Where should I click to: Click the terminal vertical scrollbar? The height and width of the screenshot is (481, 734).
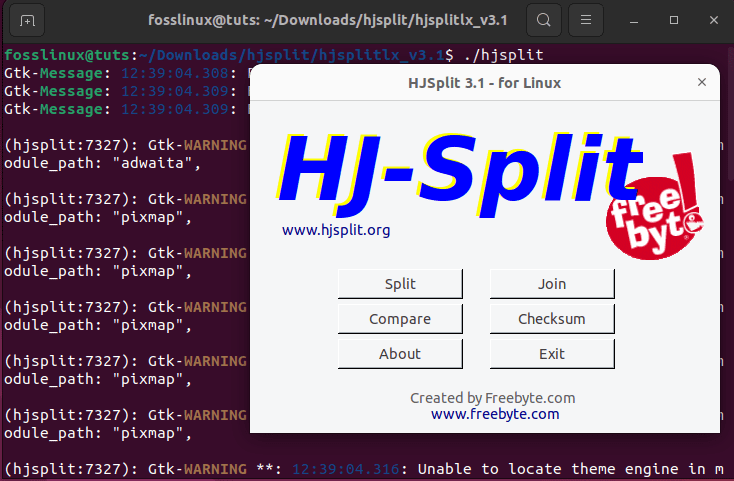click(x=731, y=113)
